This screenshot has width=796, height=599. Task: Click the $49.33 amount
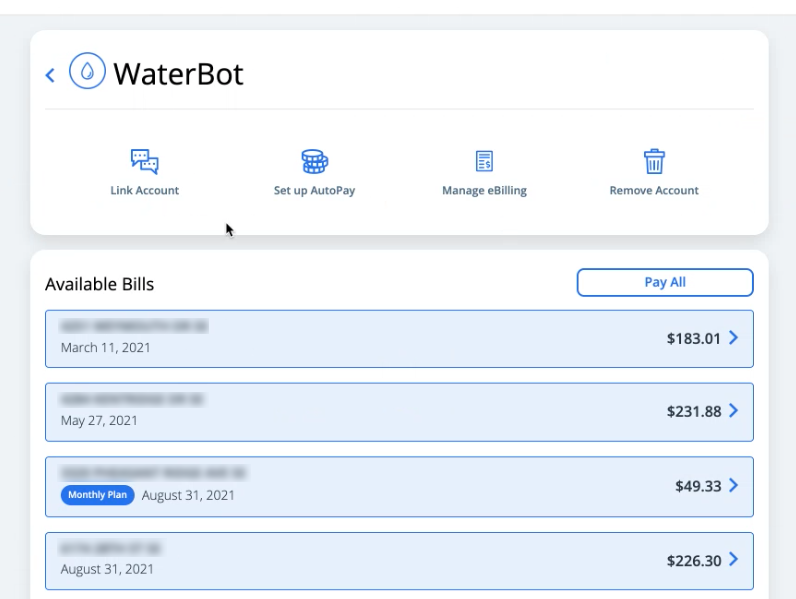(x=698, y=486)
